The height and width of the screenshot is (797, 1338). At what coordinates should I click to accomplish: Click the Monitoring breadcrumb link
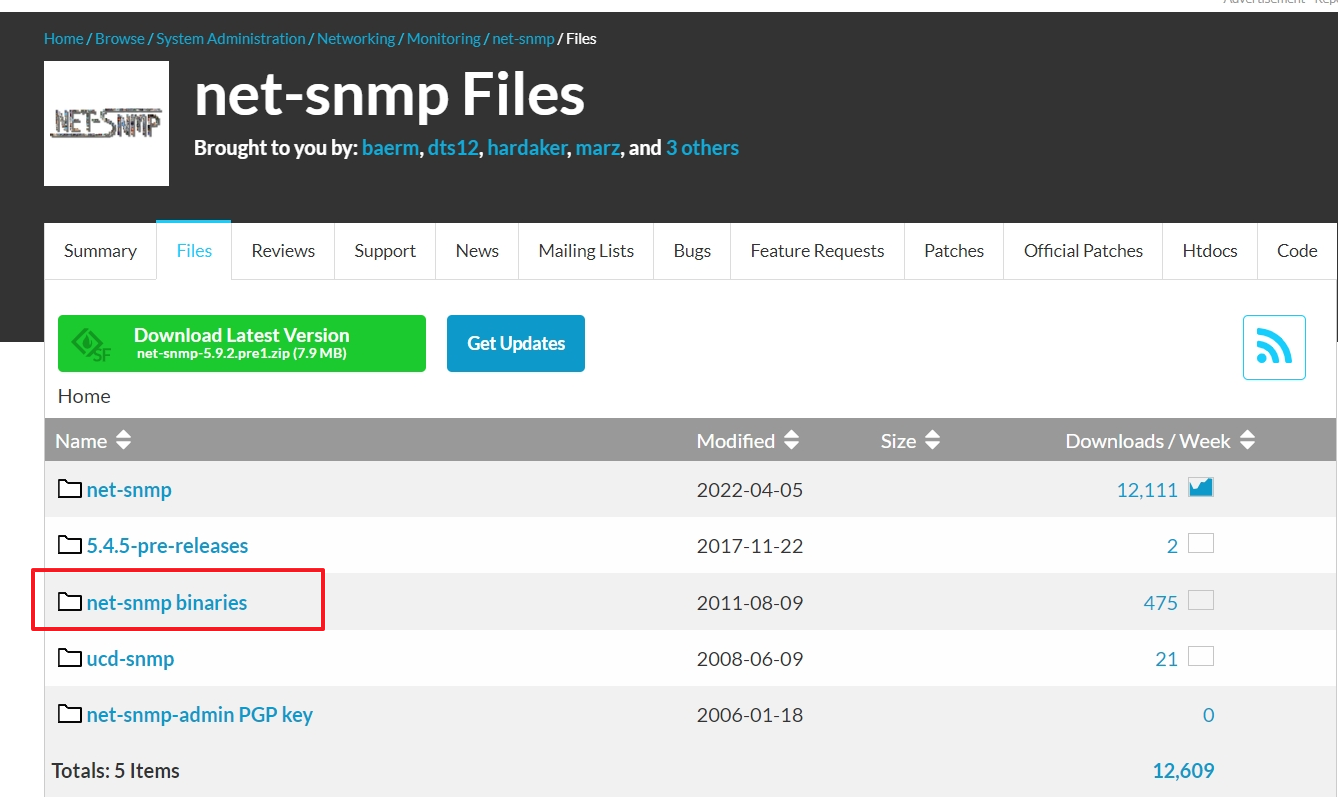point(444,39)
